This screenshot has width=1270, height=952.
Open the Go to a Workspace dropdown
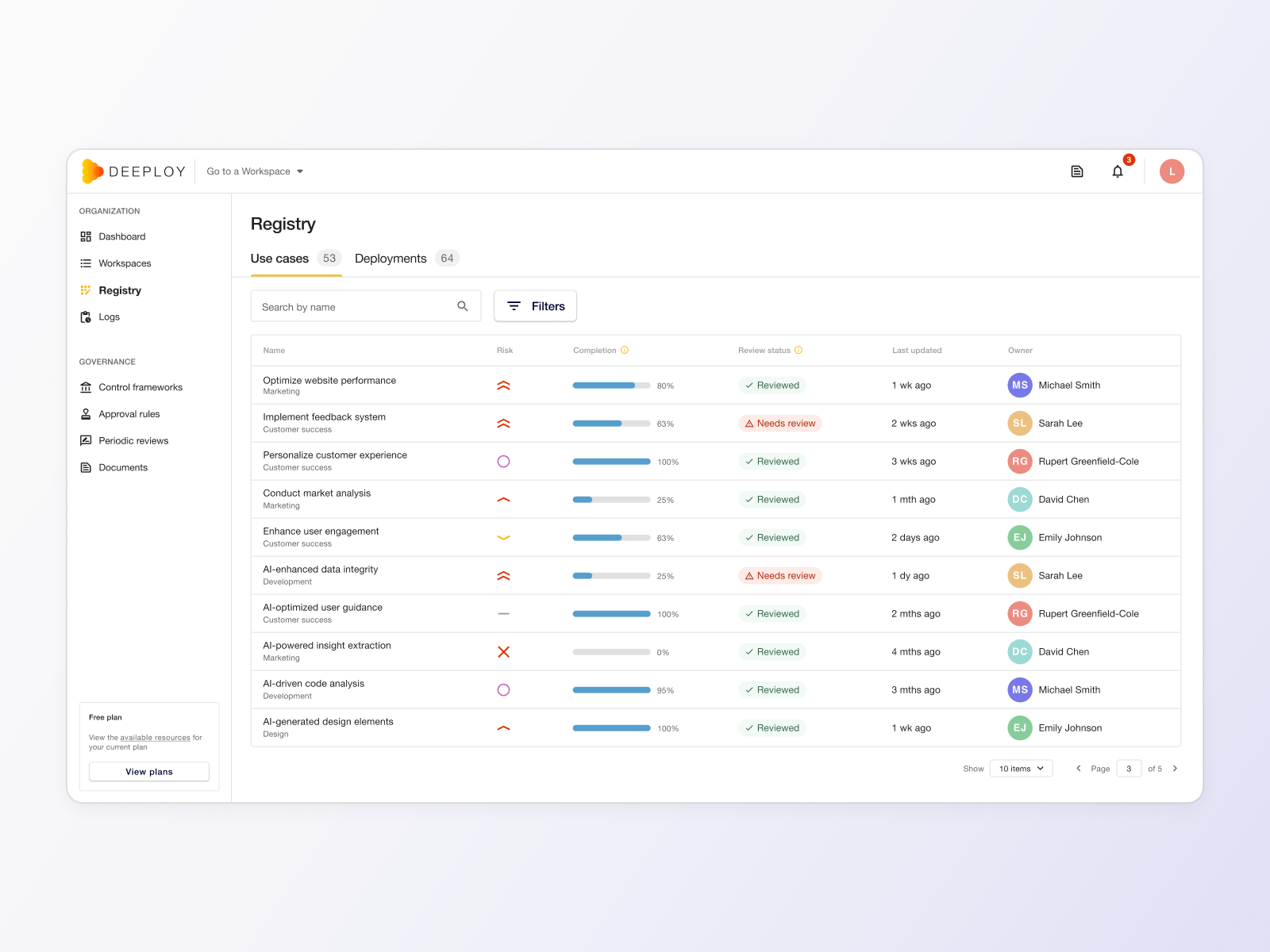tap(254, 171)
